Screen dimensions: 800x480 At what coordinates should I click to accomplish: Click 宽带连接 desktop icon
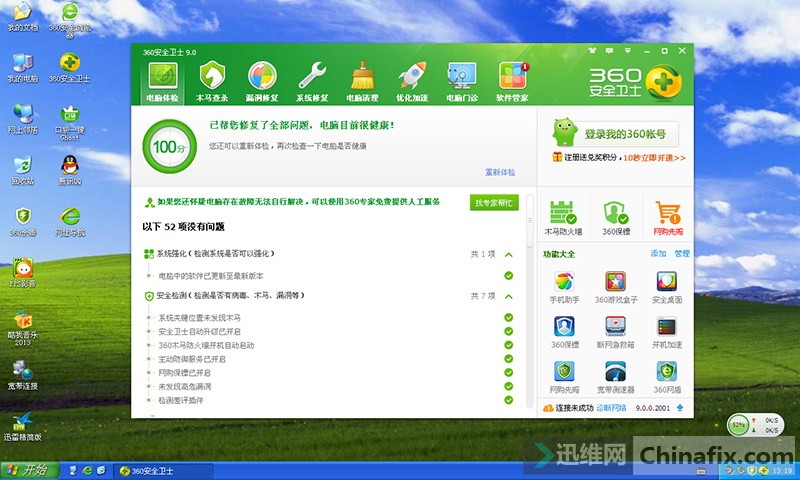pyautogui.click(x=22, y=375)
